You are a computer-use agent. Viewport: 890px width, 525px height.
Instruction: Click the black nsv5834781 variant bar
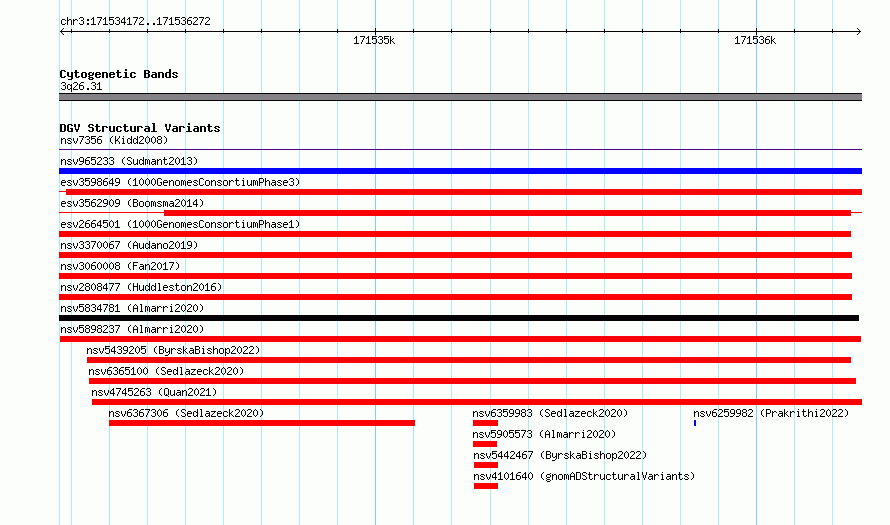459,318
